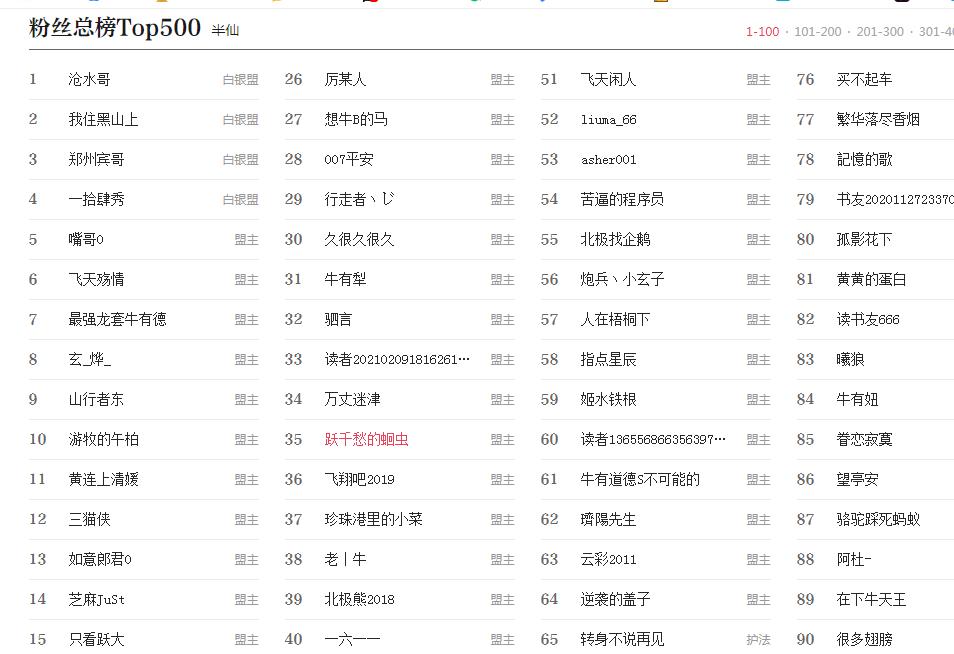
Task: Click the 半仙 book title label
Action: click(225, 31)
